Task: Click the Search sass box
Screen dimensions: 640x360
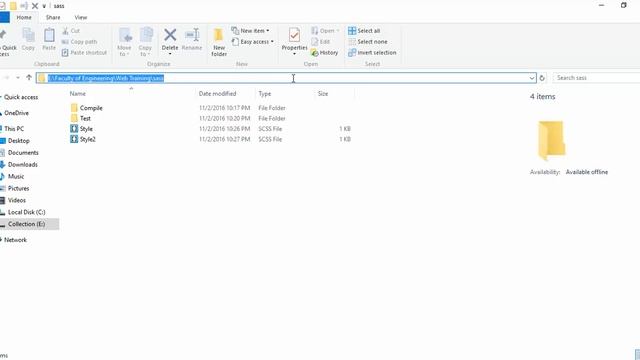Action: [596, 78]
